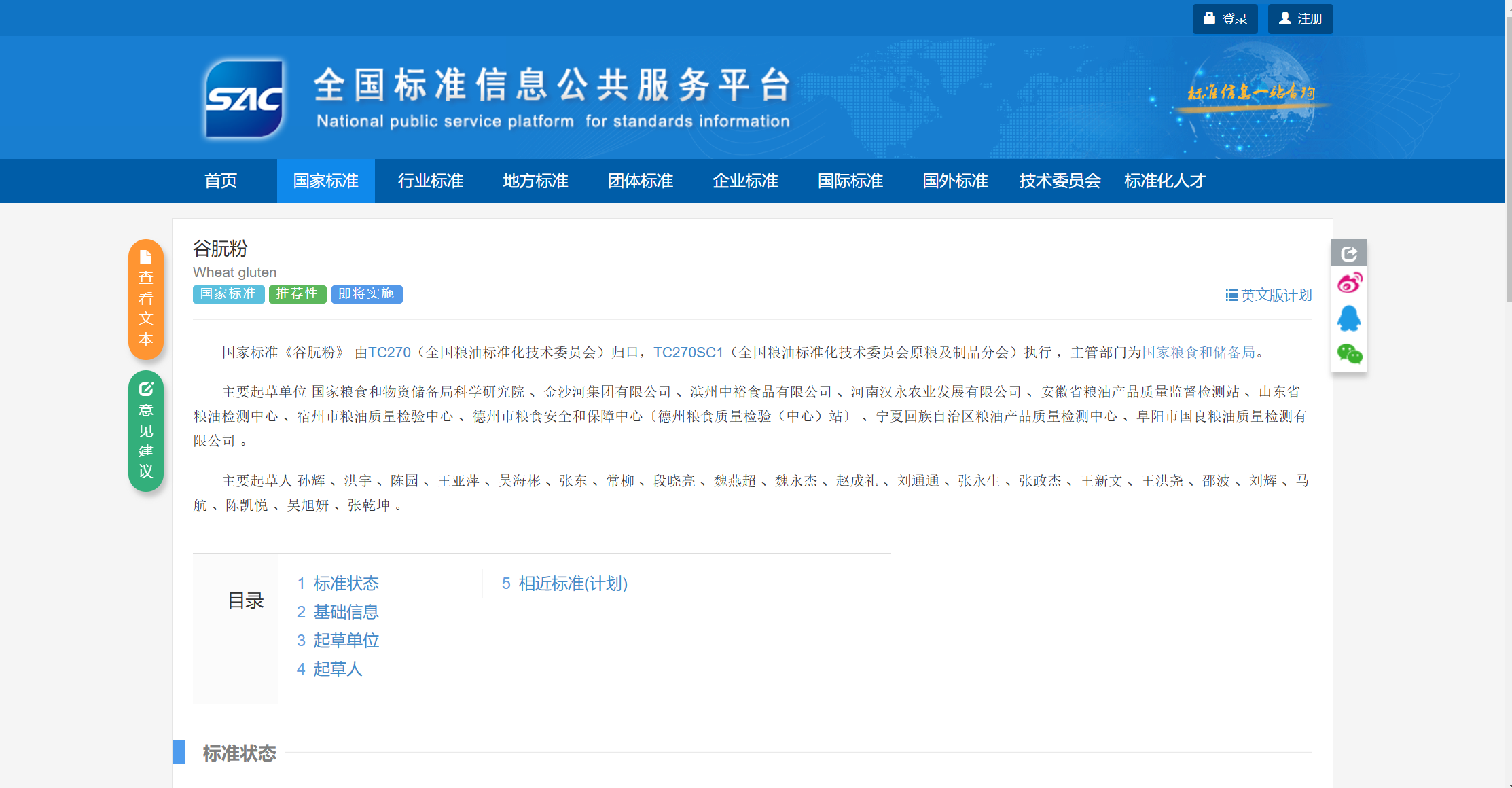1512x788 pixels.
Task: Open the 标准化人才 navigation item
Action: pyautogui.click(x=1164, y=181)
